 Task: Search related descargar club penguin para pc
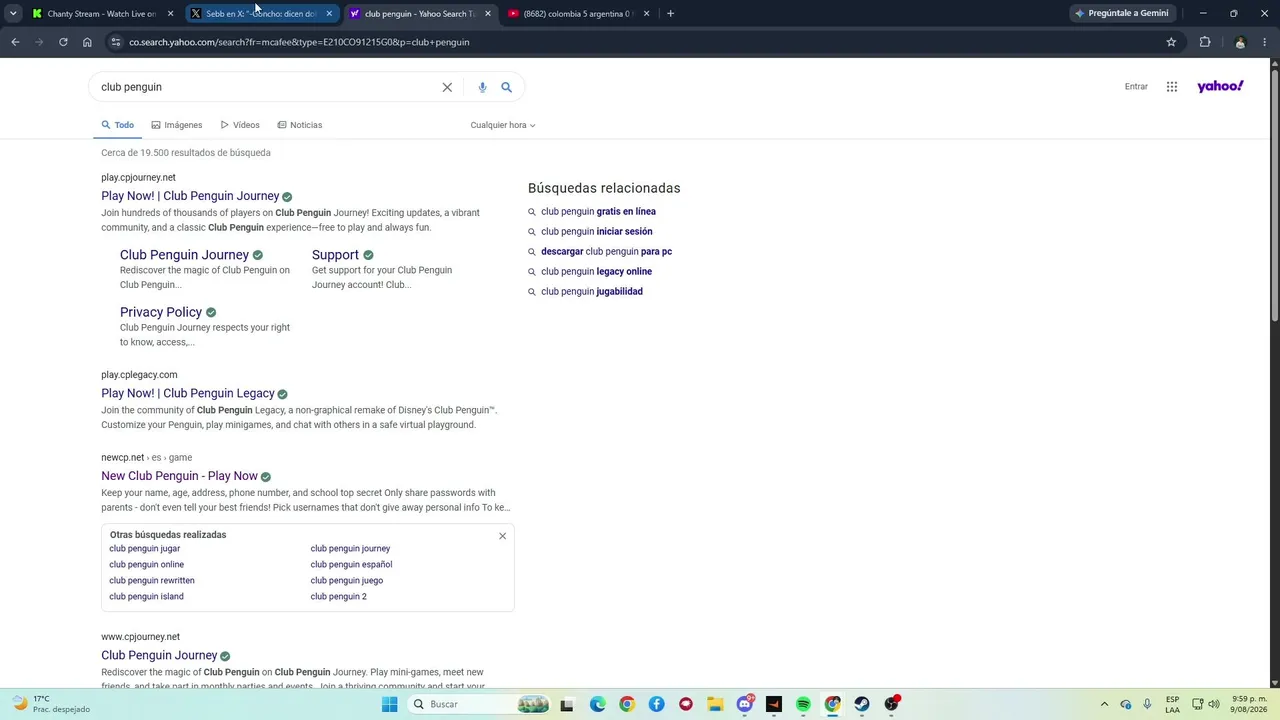(x=606, y=252)
